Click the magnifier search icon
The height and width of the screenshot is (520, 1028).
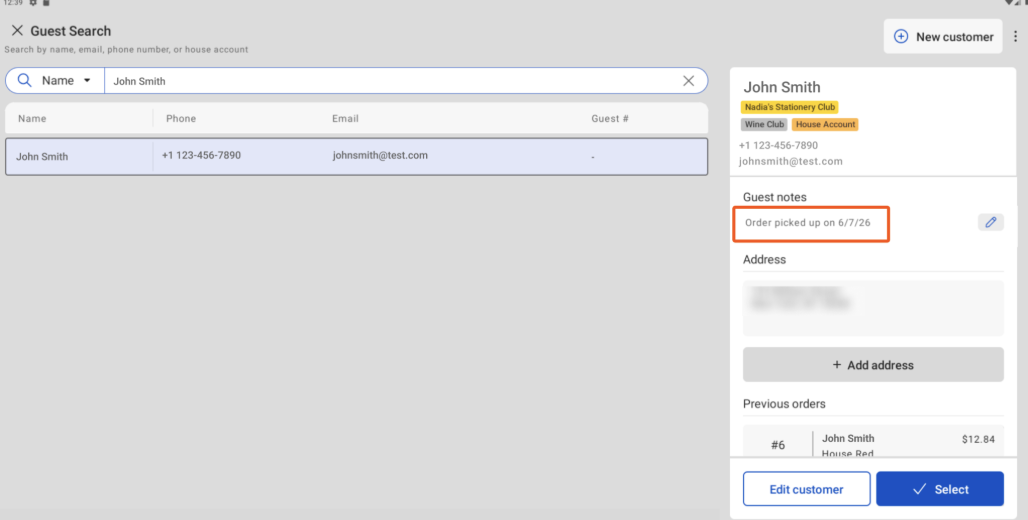tap(24, 80)
